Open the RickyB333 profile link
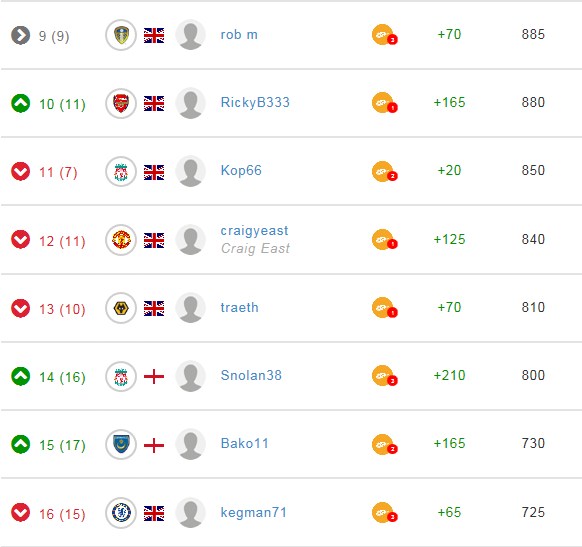The width and height of the screenshot is (582, 547). (255, 102)
